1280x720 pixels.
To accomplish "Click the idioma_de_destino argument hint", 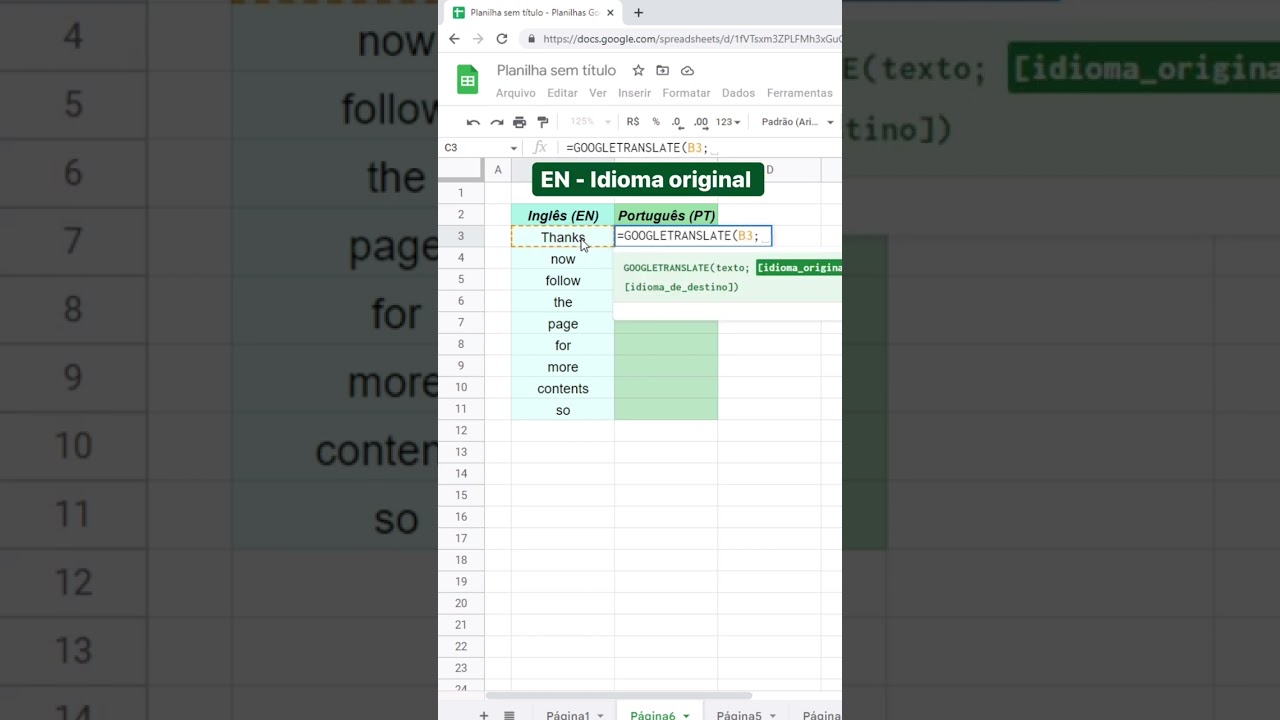I will 682,287.
